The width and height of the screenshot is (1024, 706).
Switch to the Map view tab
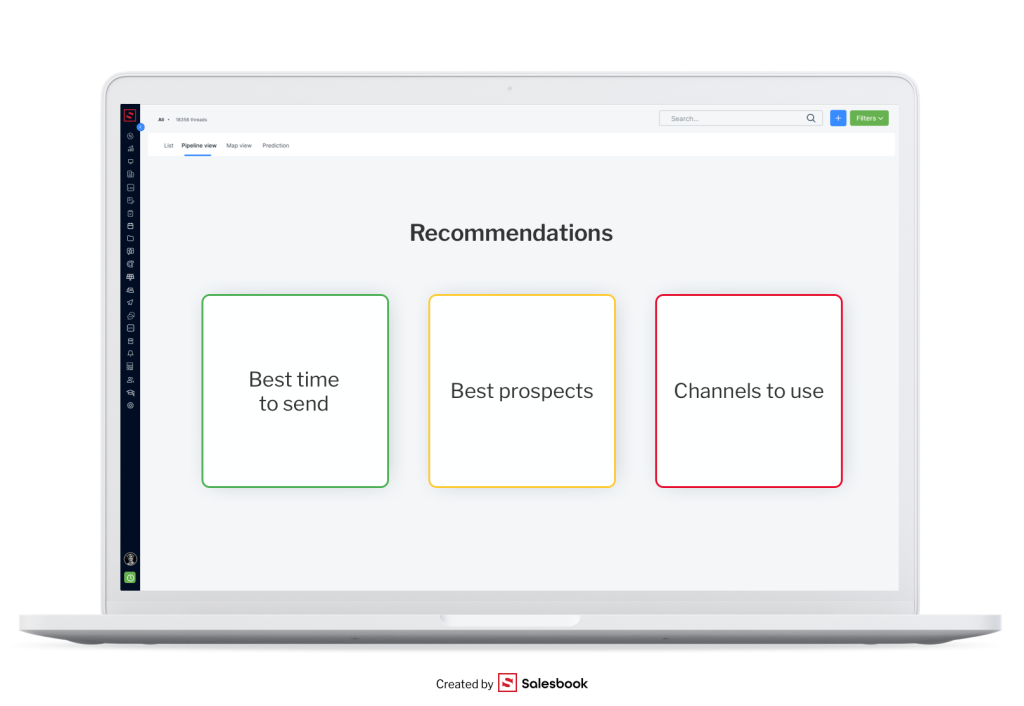(x=239, y=146)
